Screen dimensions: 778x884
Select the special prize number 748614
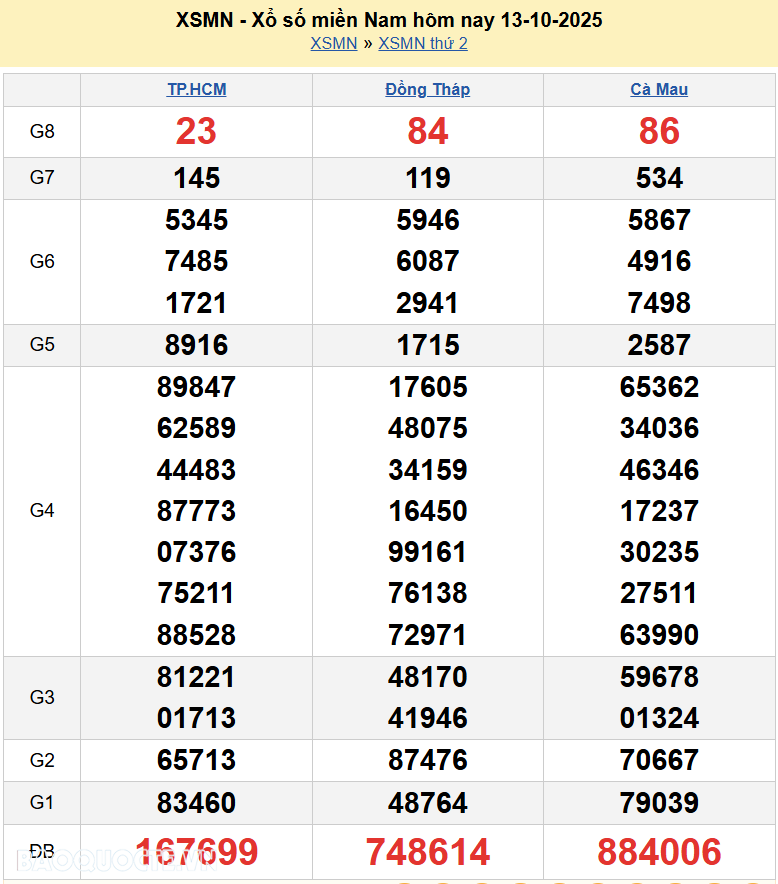coord(427,852)
